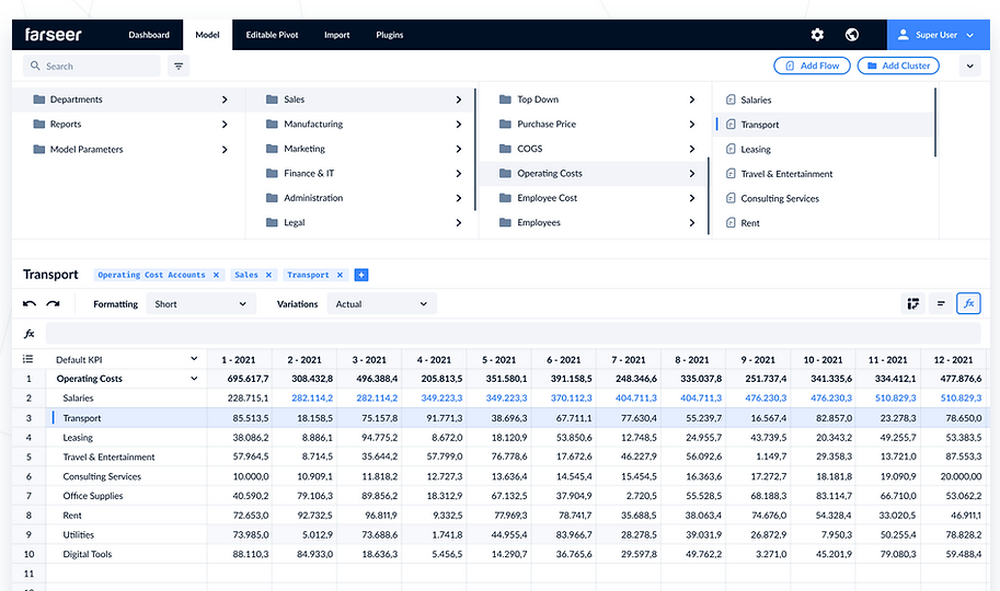1000x591 pixels.
Task: Open the settings gear icon
Action: (x=817, y=35)
